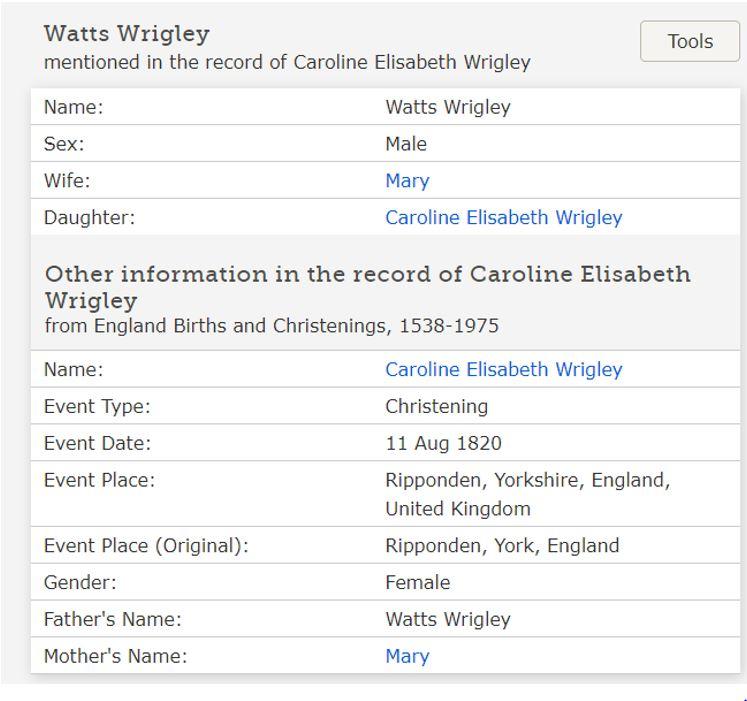Select the 'Ripponden, York, England' original place
Viewport: 747px width, 701px height.
pos(502,546)
